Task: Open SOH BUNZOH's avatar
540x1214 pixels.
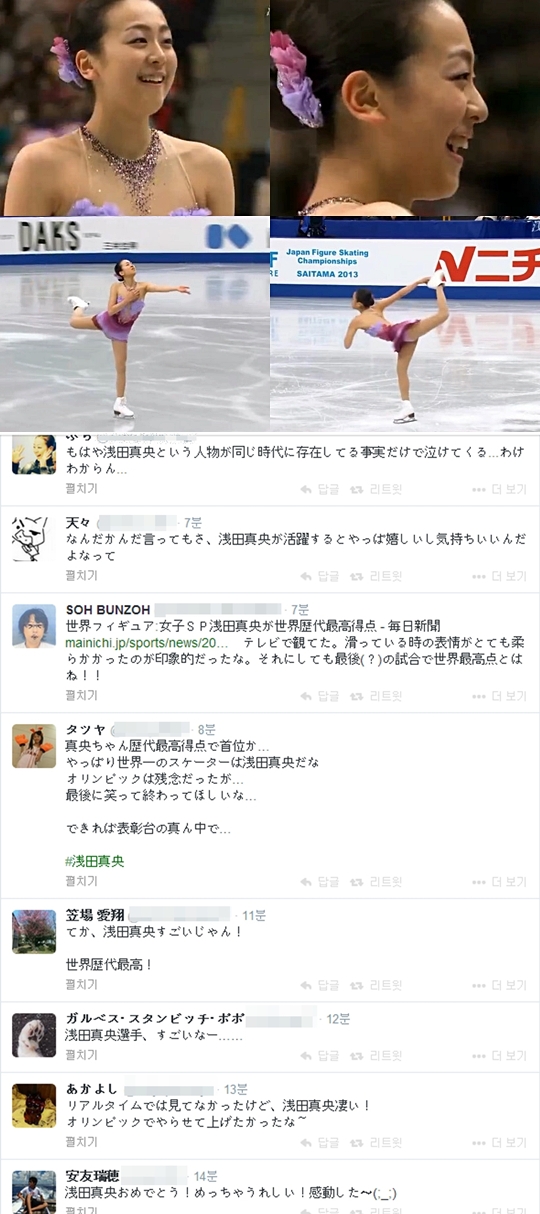Action: [33, 626]
